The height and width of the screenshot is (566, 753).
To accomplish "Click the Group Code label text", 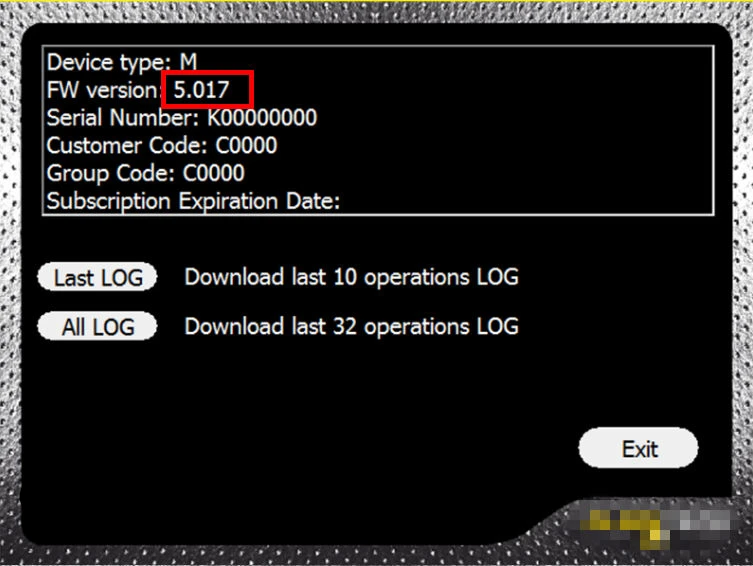I will click(x=110, y=173).
